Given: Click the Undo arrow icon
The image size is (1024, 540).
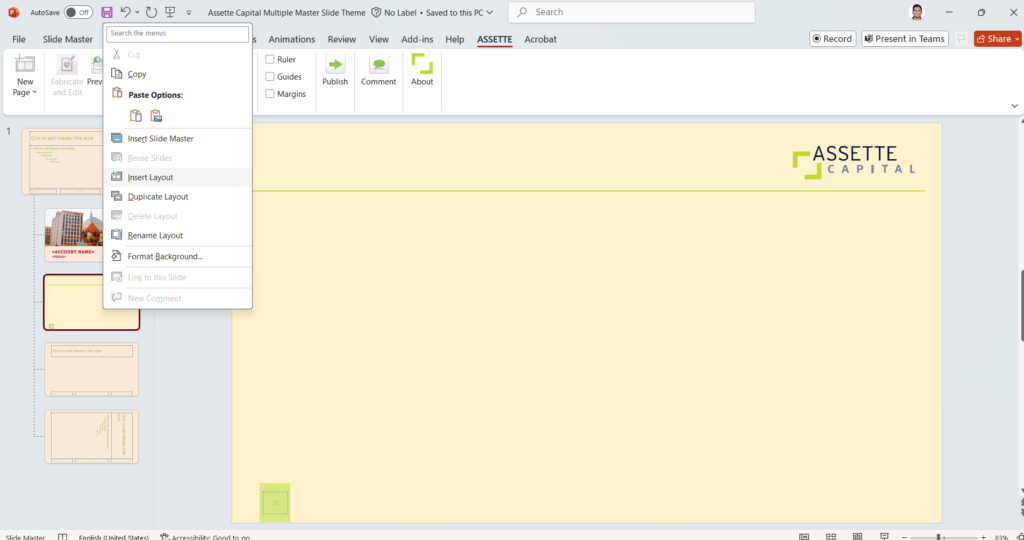Looking at the screenshot, I should click(x=125, y=12).
